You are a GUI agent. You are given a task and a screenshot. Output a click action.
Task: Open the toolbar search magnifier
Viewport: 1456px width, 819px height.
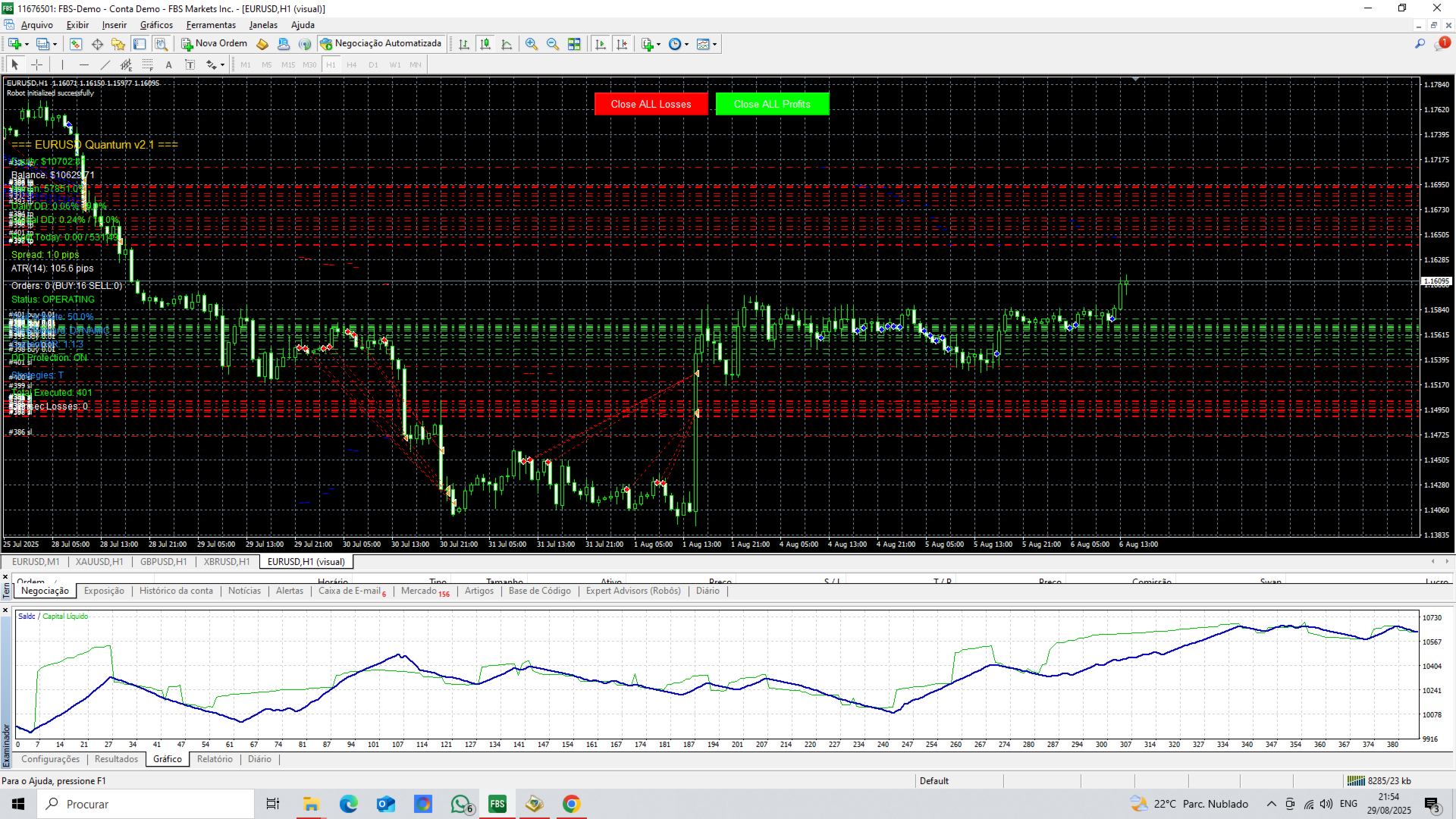(1420, 44)
